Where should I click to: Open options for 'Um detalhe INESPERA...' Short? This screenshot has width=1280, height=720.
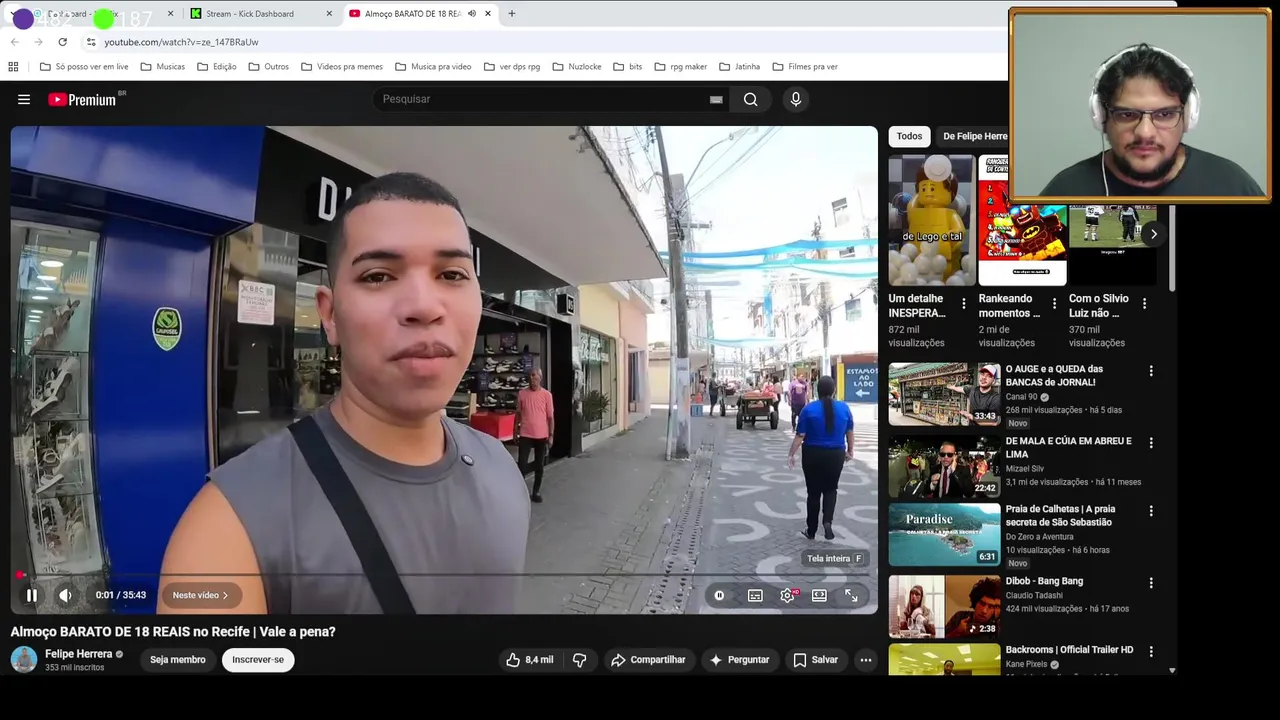964,303
